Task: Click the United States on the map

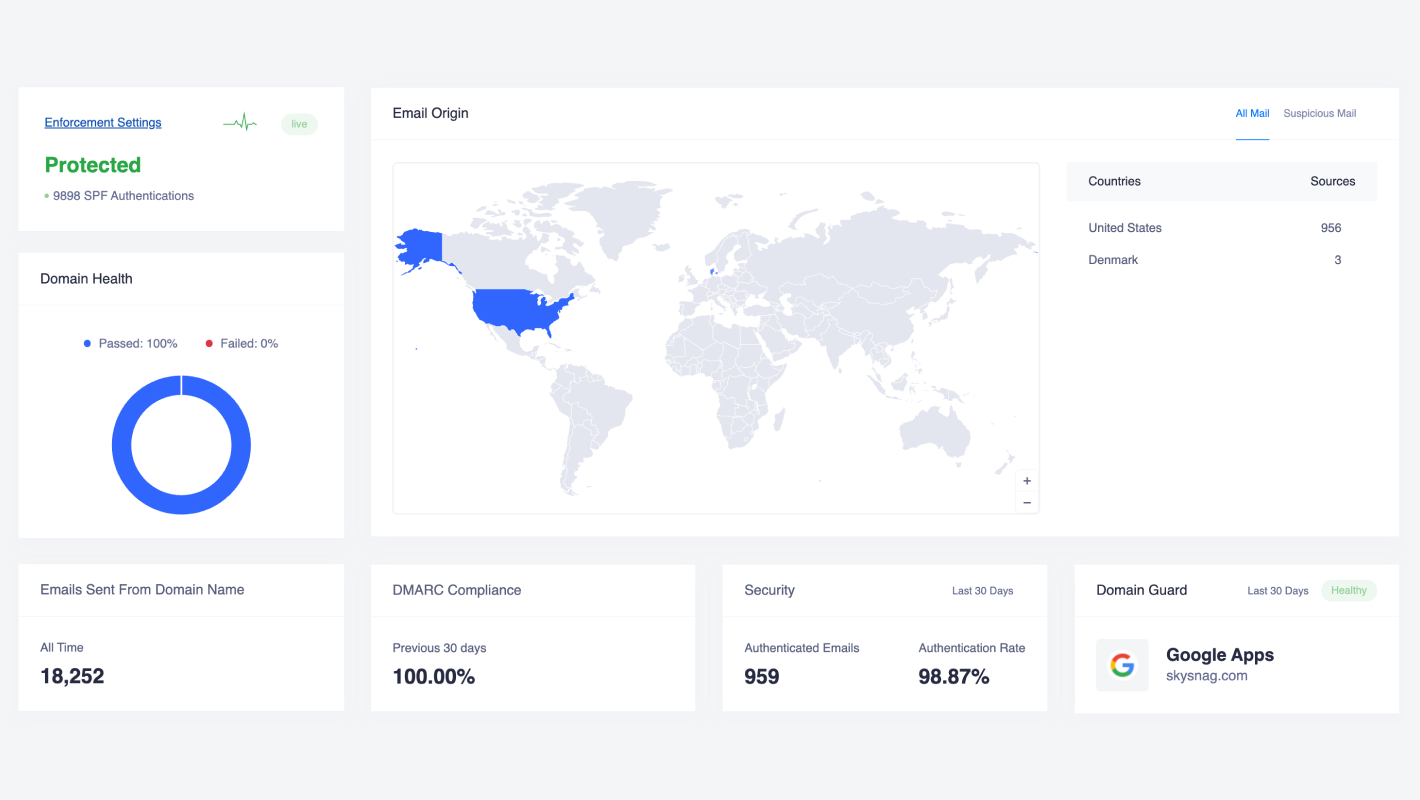Action: tap(520, 308)
